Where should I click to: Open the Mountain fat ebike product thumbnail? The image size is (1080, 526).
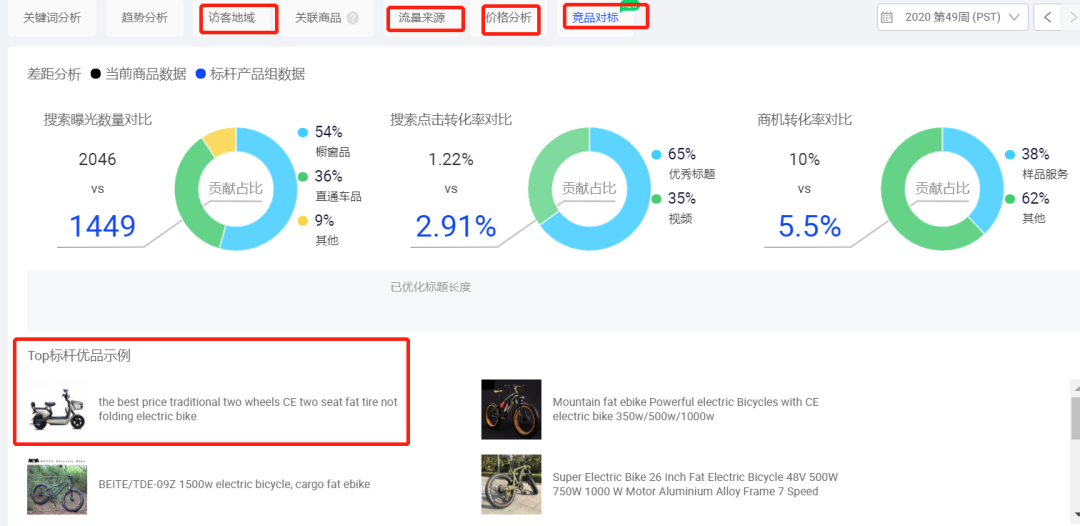pos(511,409)
